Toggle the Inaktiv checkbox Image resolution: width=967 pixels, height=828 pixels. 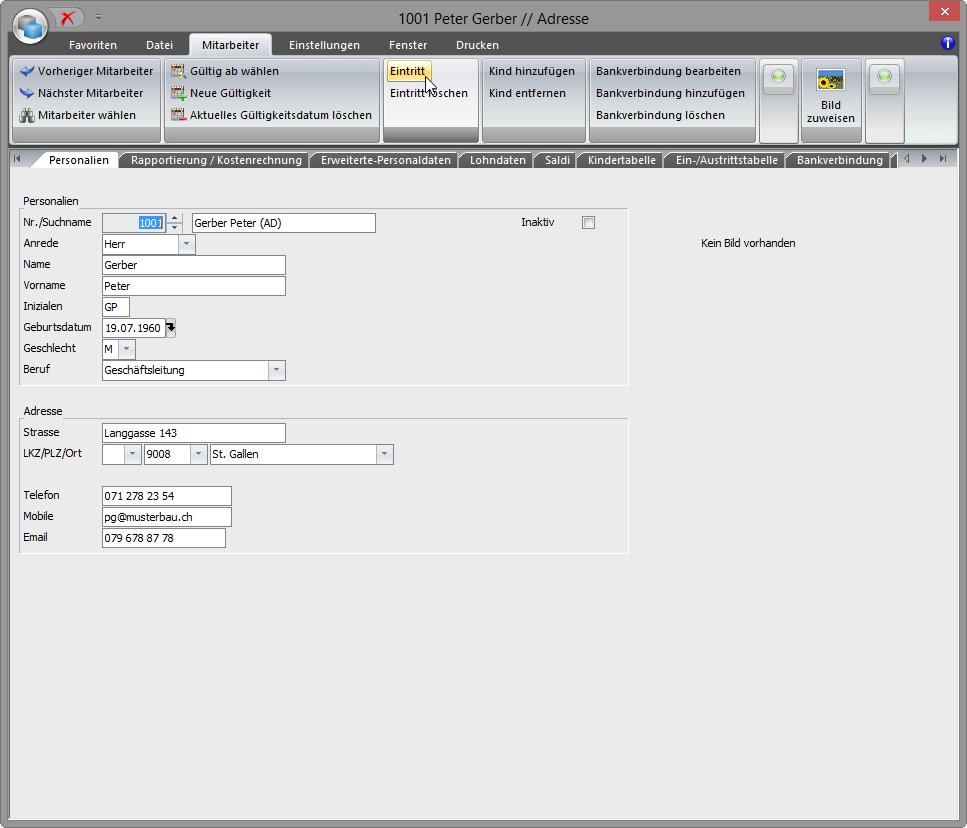click(588, 223)
